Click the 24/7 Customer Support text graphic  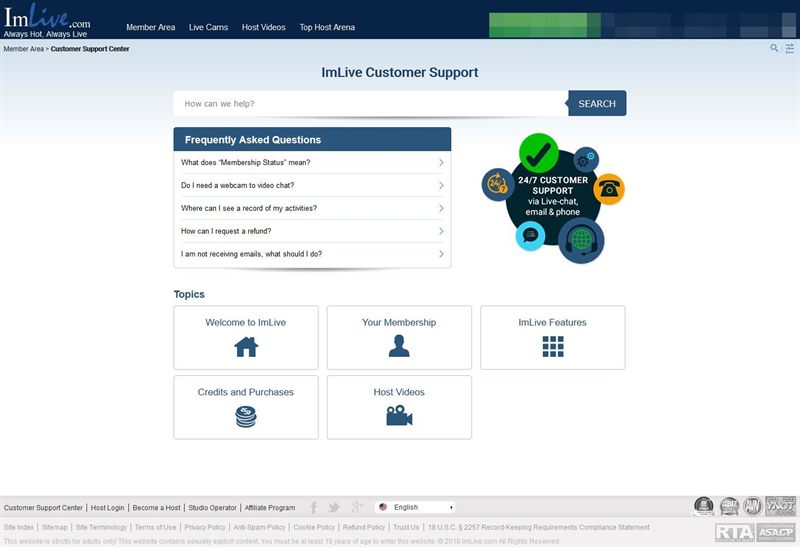553,196
